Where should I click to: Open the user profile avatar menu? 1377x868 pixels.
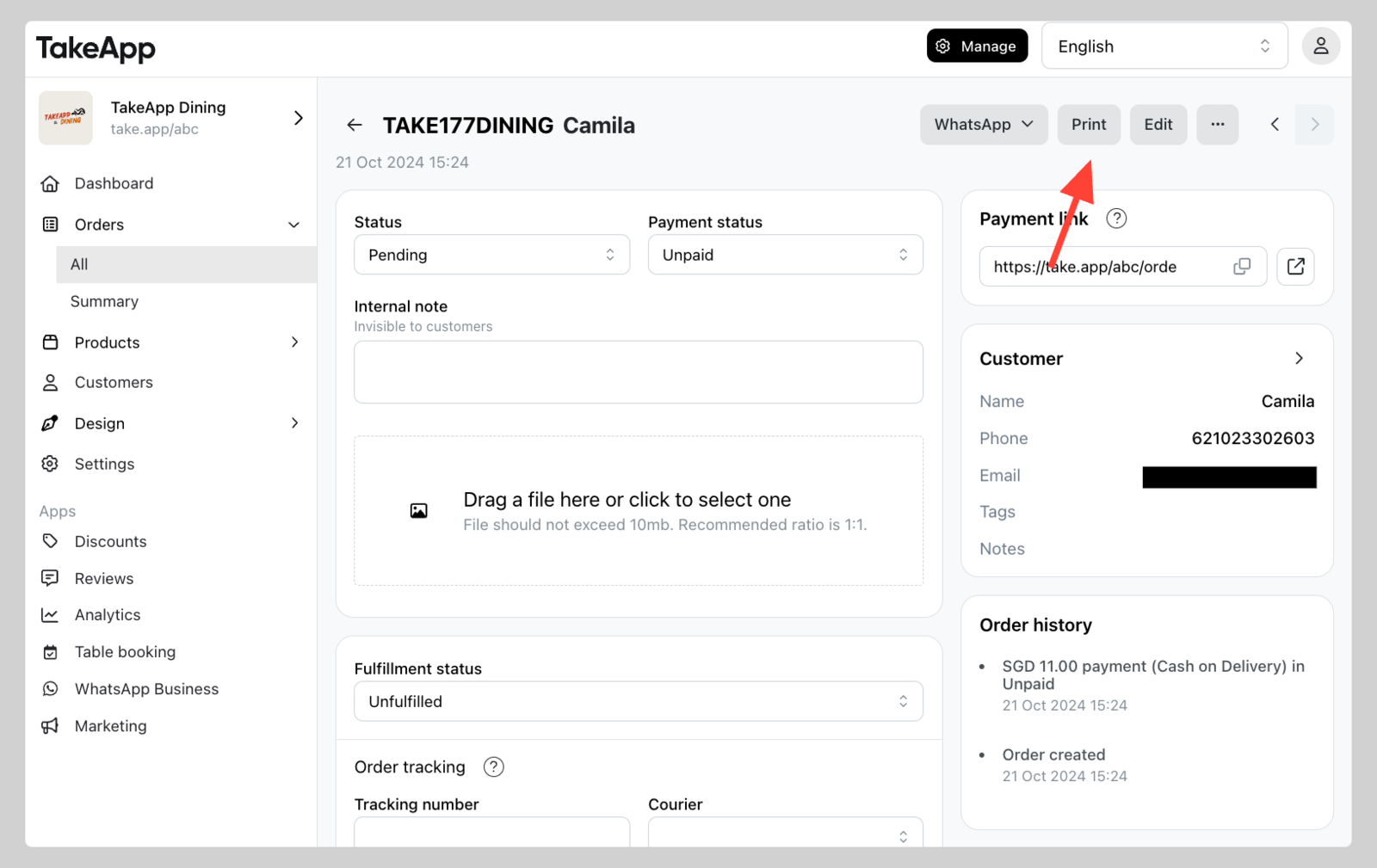coord(1320,46)
